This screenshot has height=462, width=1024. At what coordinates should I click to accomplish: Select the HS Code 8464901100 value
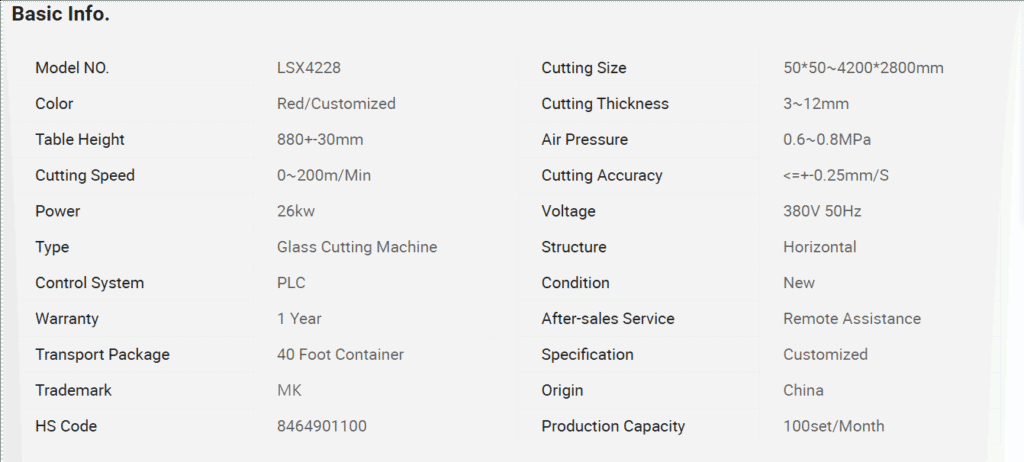(x=322, y=427)
